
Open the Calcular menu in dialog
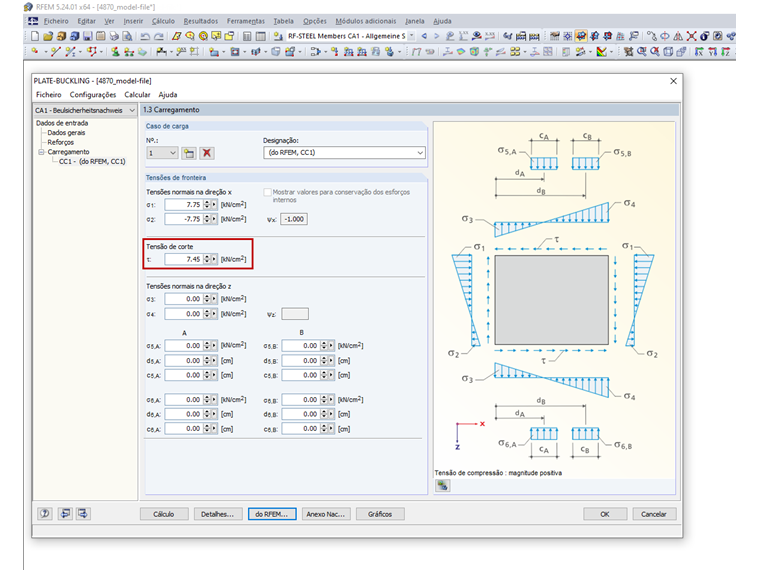137,95
